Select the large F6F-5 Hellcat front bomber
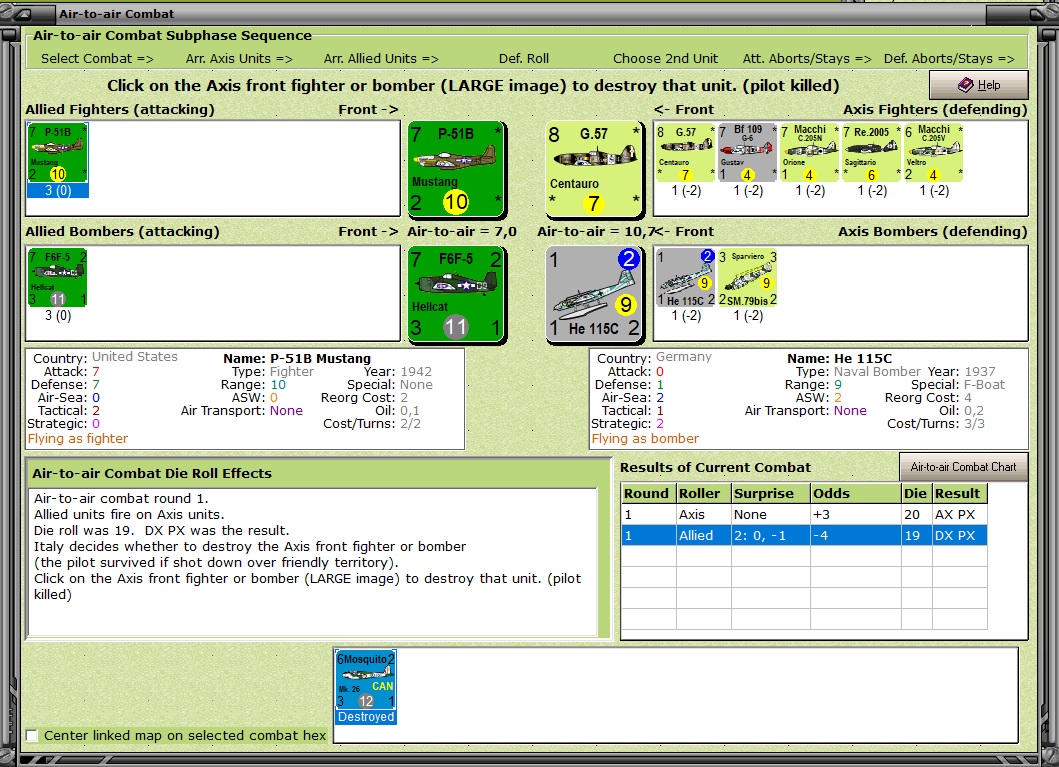This screenshot has height=767, width=1059. 457,294
